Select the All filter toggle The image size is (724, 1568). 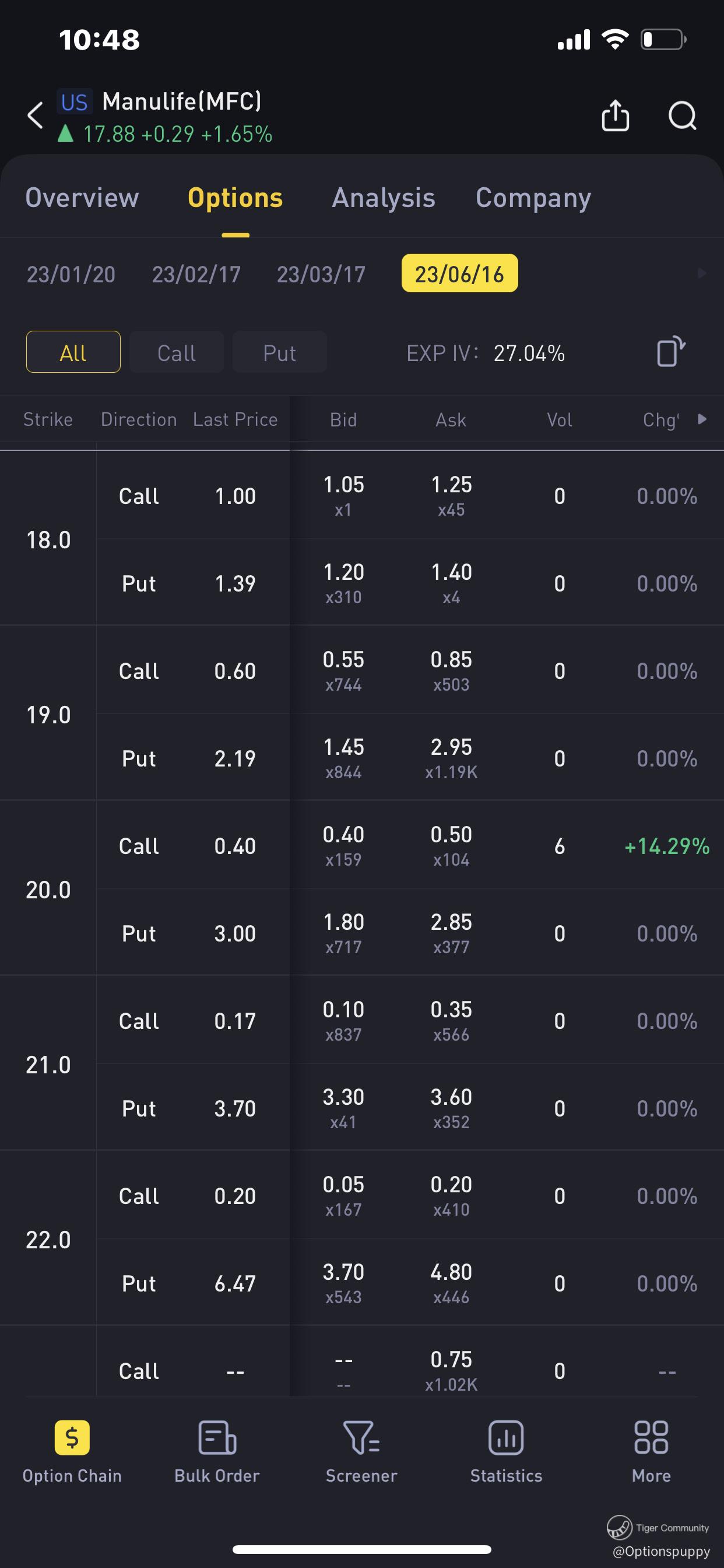tap(73, 352)
